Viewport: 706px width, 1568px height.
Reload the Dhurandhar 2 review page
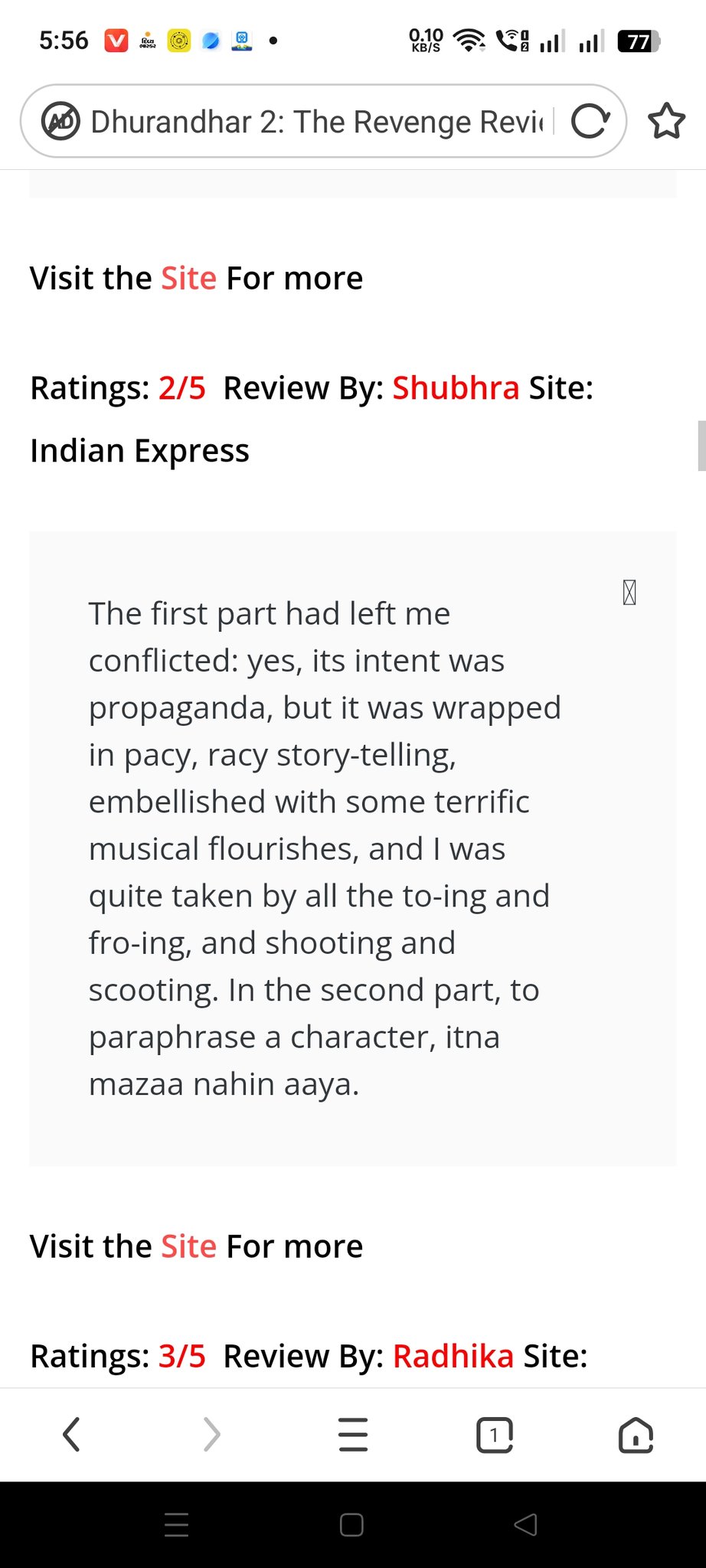tap(590, 122)
